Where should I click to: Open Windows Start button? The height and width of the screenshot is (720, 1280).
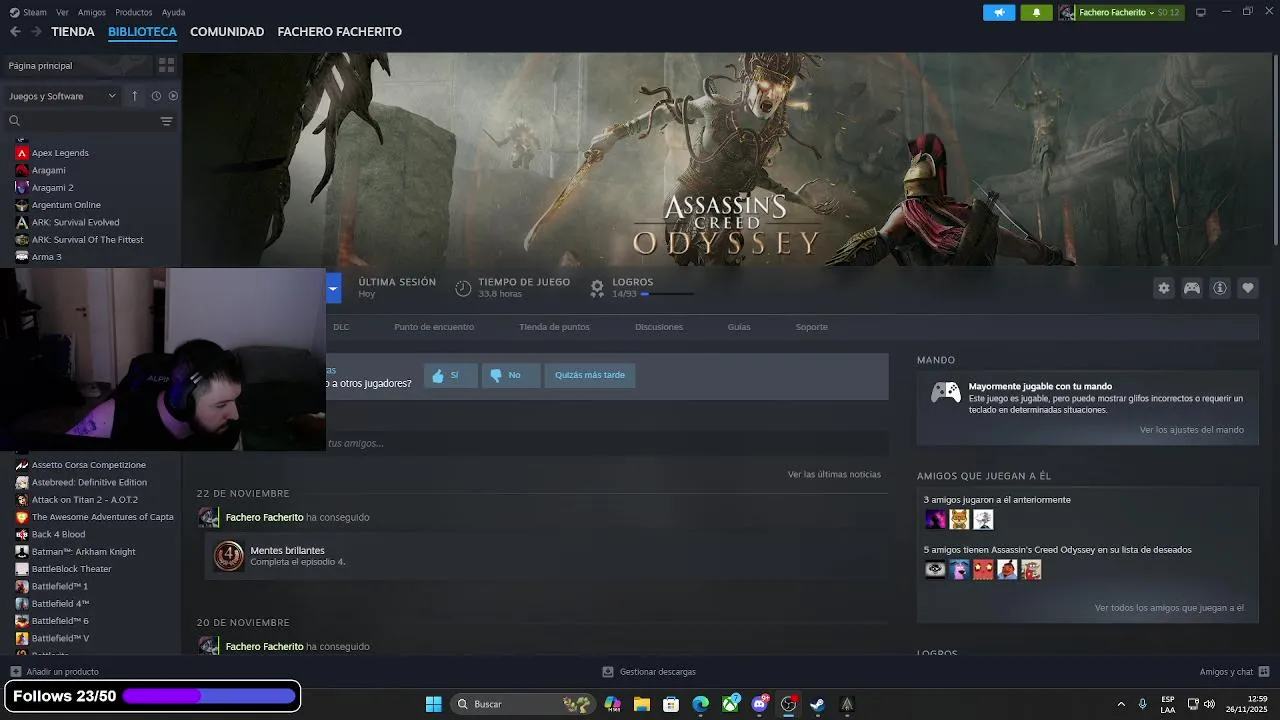pos(433,704)
